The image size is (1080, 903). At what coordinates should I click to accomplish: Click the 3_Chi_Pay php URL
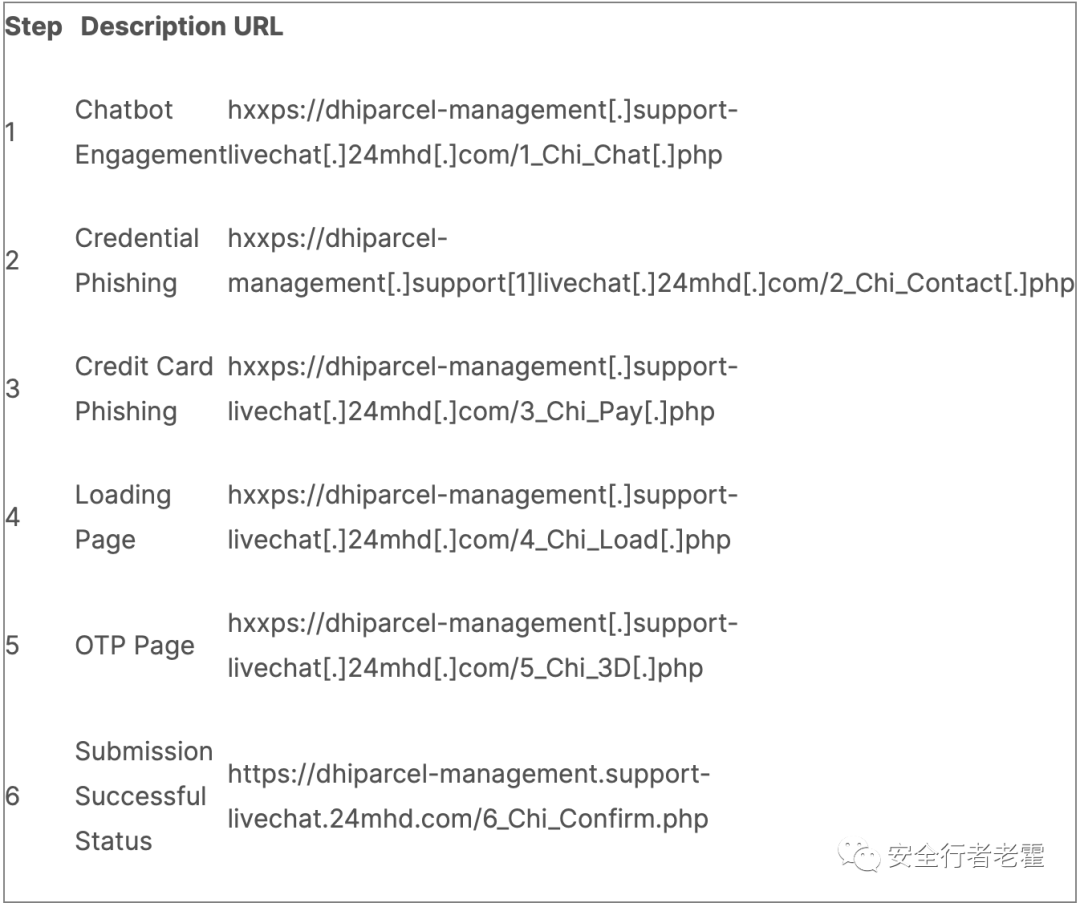point(482,389)
